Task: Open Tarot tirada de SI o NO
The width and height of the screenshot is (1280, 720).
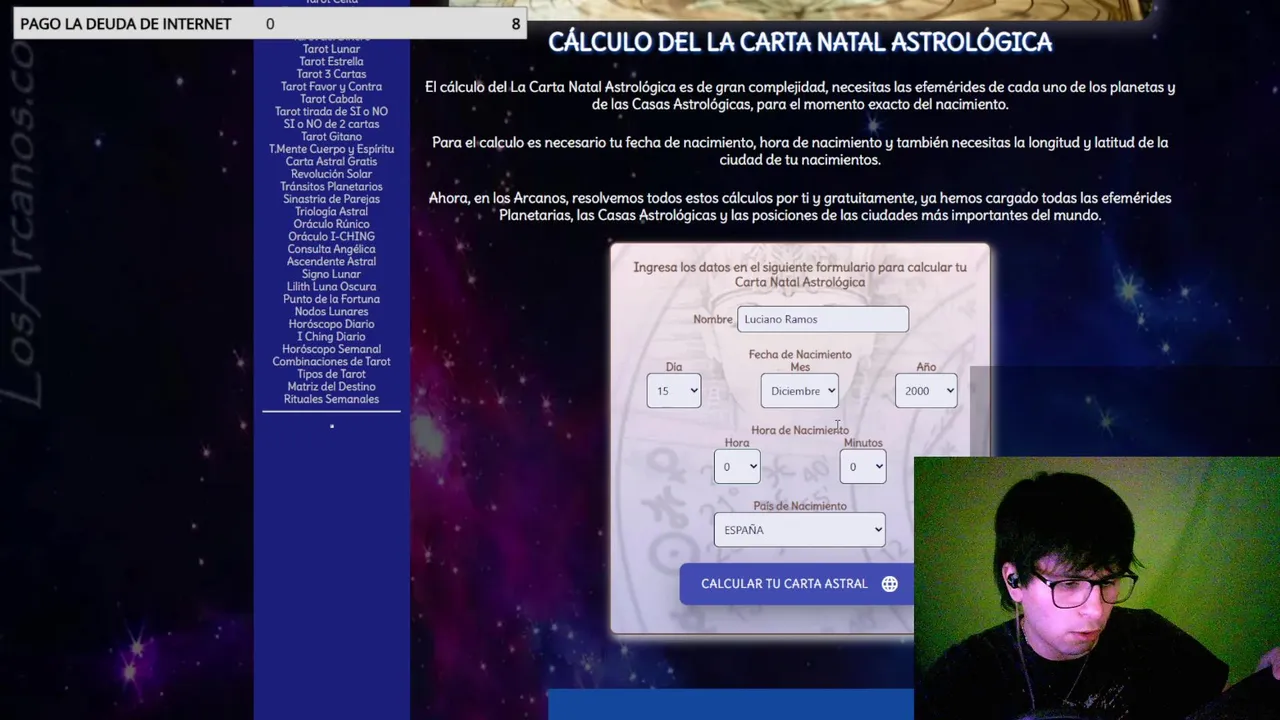Action: (x=331, y=111)
